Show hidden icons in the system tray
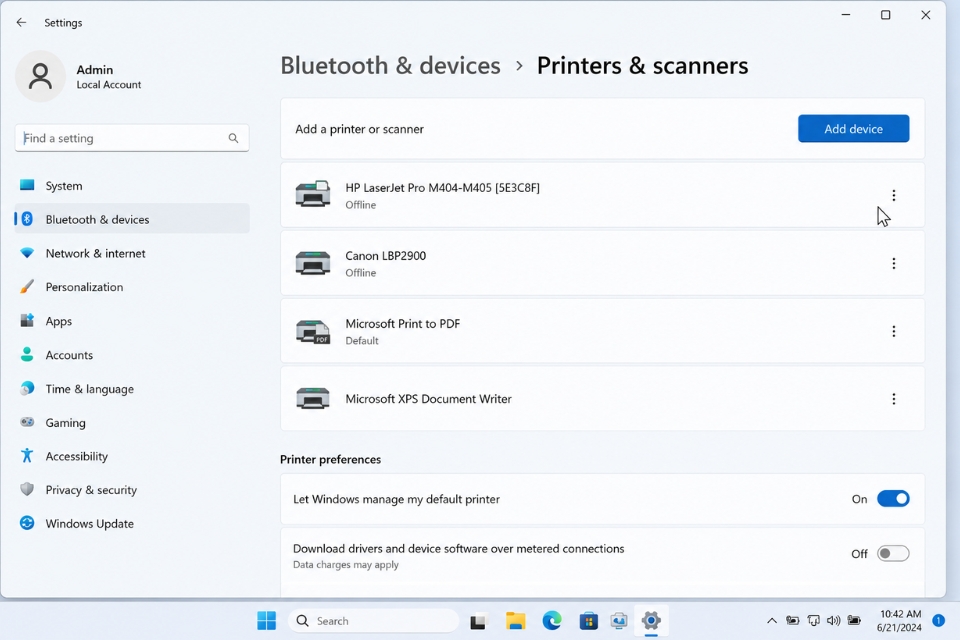This screenshot has width=960, height=640. click(x=772, y=620)
